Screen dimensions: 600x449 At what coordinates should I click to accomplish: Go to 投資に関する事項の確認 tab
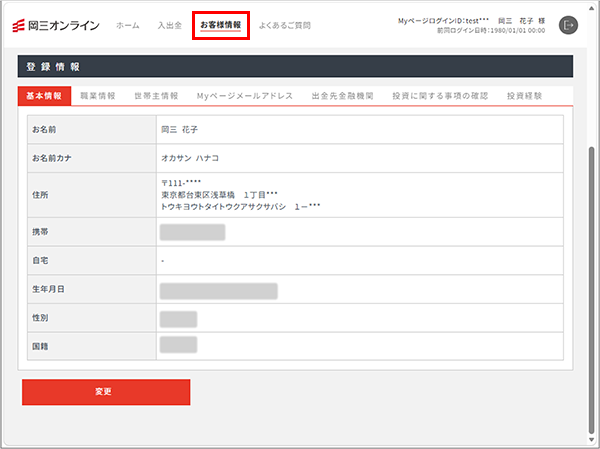coord(440,96)
